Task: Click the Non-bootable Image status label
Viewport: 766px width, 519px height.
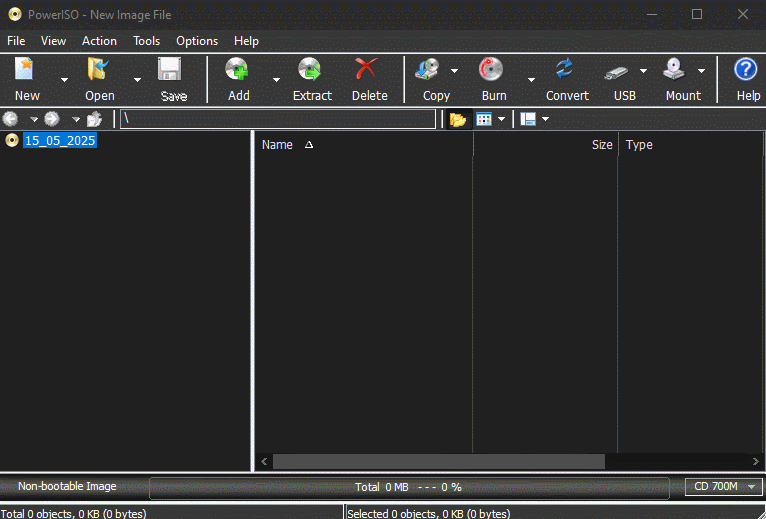Action: click(67, 486)
